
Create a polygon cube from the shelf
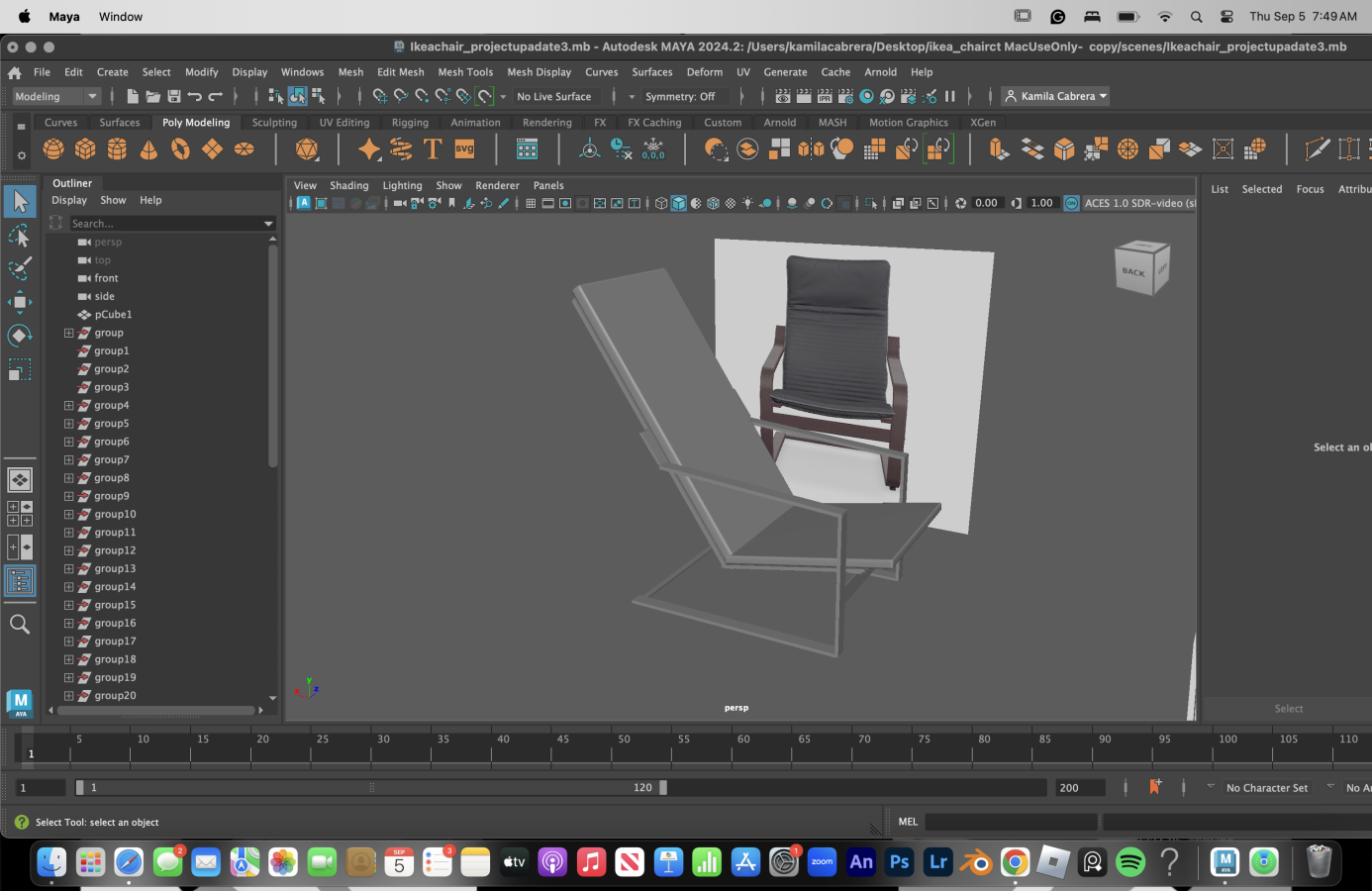tap(85, 149)
